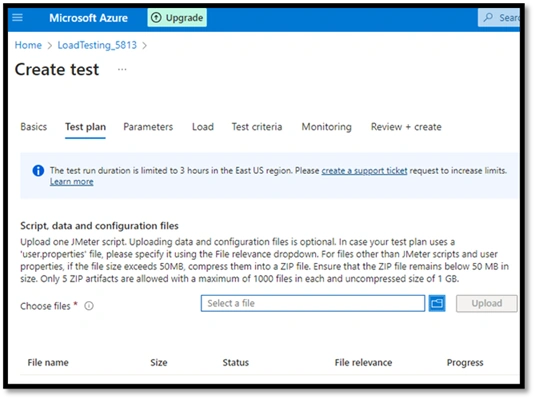Viewport: 535px width, 399px height.
Task: Click the Status column header
Action: click(236, 362)
